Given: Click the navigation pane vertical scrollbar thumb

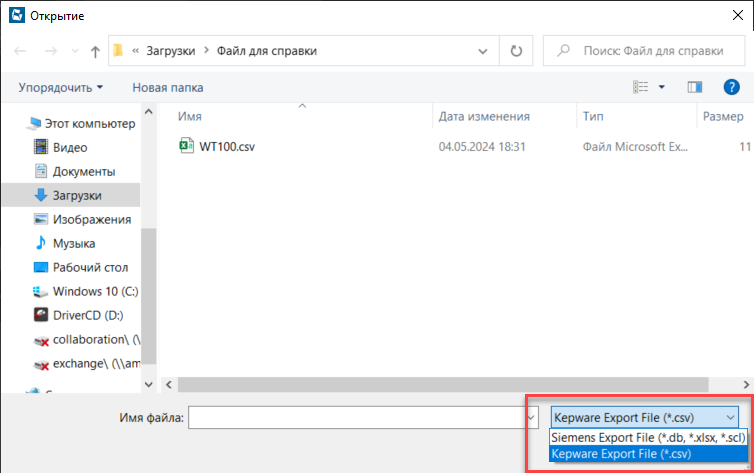Looking at the screenshot, I should 149,296.
